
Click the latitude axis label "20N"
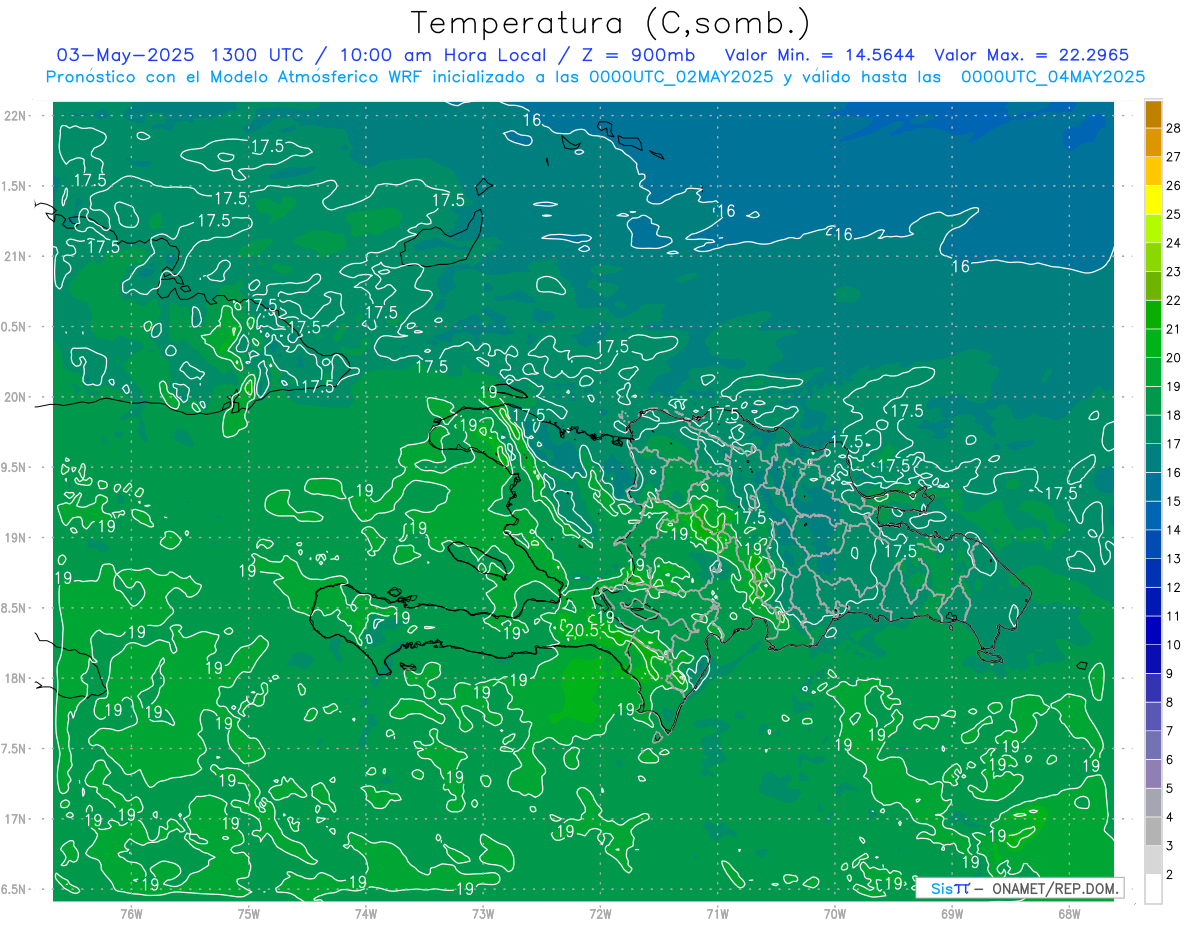15,397
